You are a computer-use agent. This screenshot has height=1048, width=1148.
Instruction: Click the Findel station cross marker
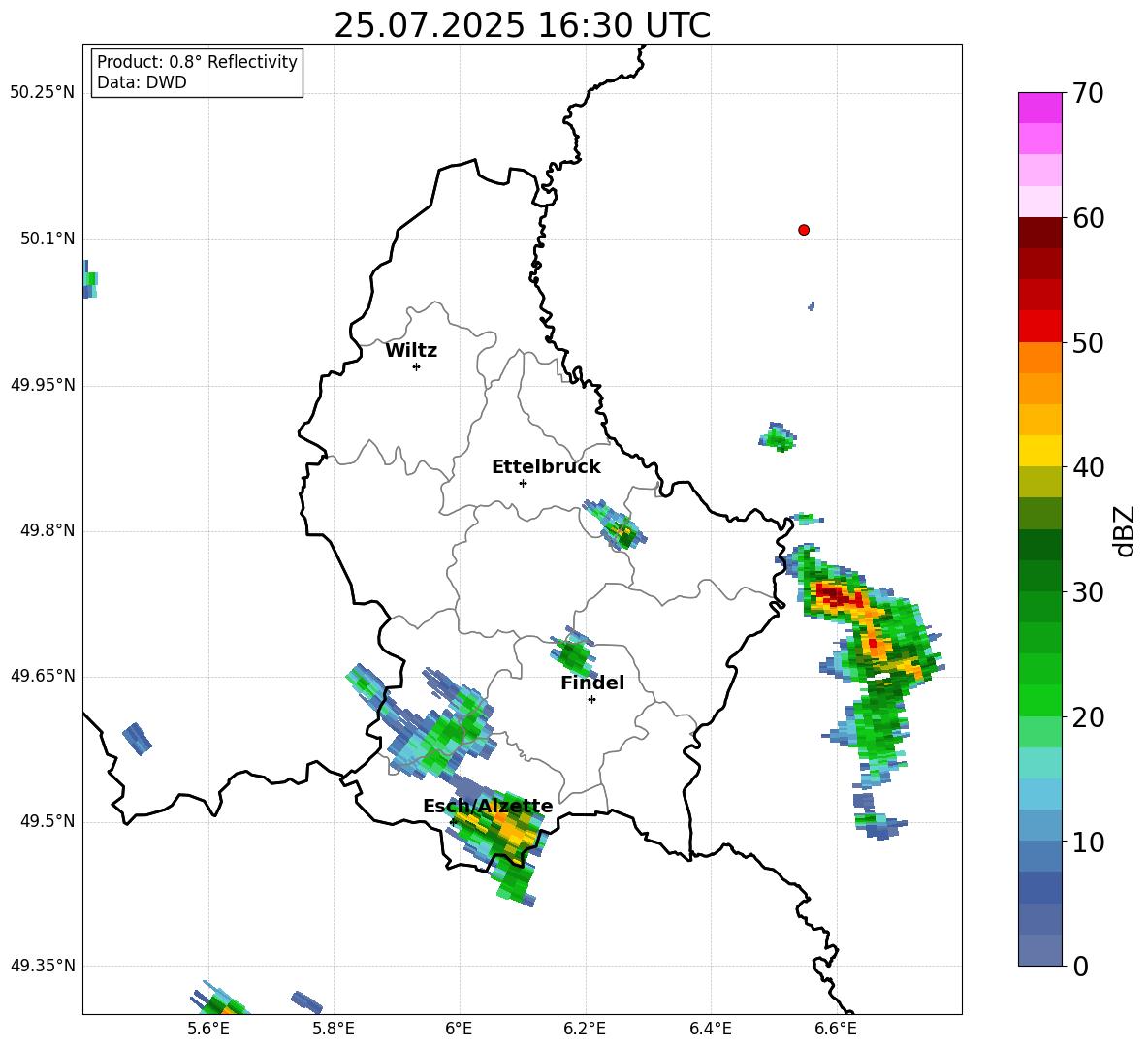coord(591,699)
